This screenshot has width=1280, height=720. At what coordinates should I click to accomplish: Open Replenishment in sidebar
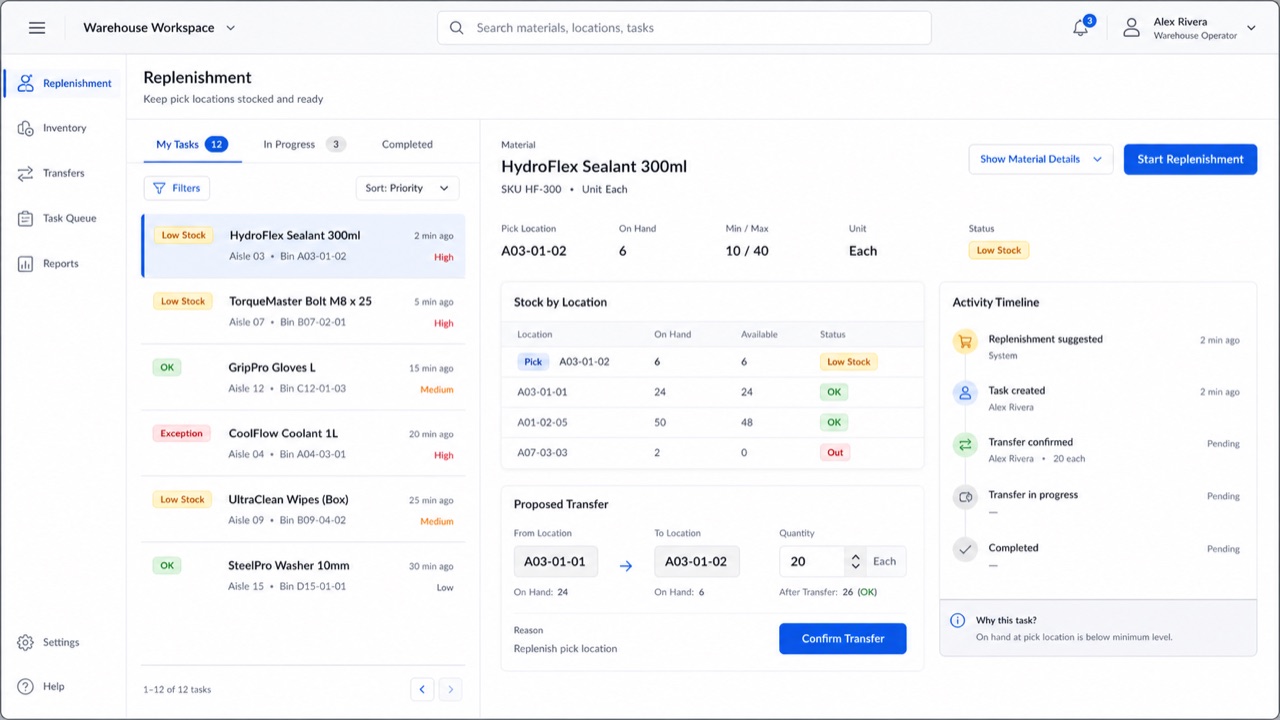tap(64, 83)
